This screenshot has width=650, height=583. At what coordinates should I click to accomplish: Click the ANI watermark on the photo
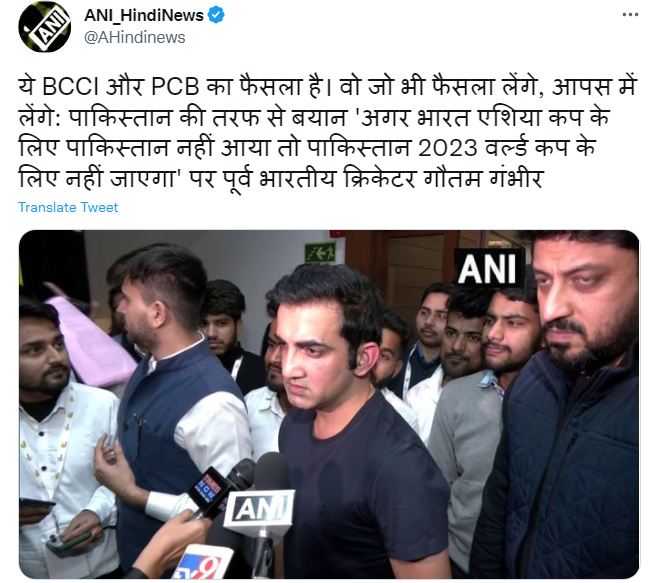pyautogui.click(x=488, y=268)
